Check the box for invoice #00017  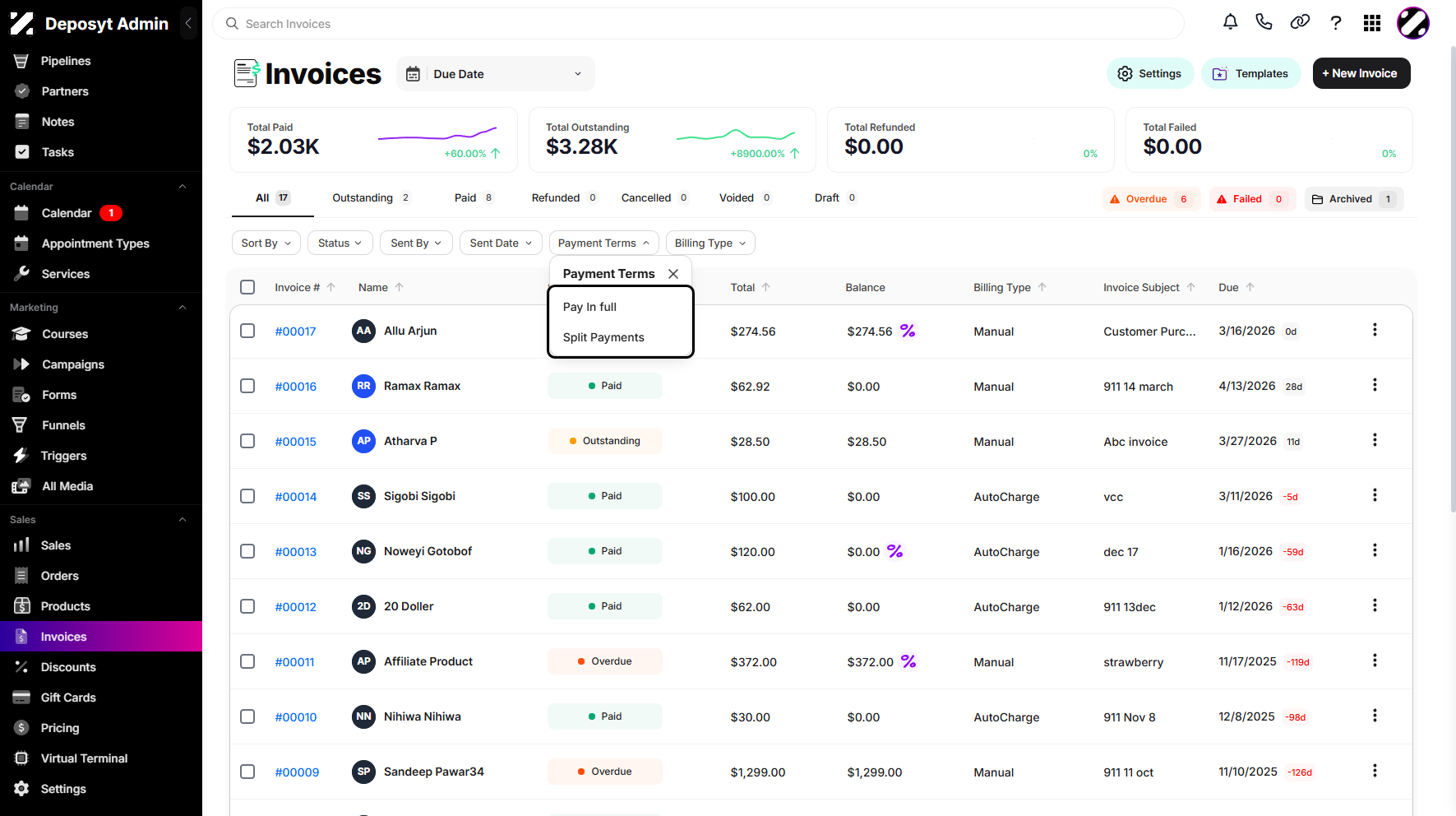point(247,331)
